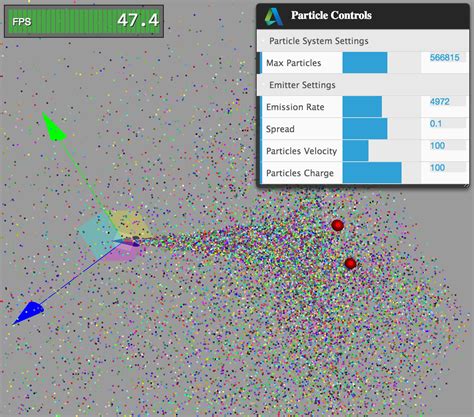Toggle the FPS stats panel display
Image resolution: width=474 pixels, height=417 pixels.
(84, 21)
